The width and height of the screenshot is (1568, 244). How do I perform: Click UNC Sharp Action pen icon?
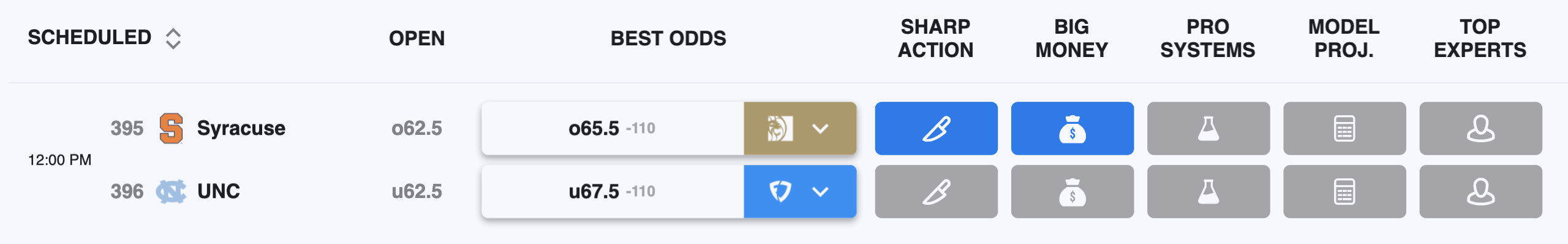[936, 191]
